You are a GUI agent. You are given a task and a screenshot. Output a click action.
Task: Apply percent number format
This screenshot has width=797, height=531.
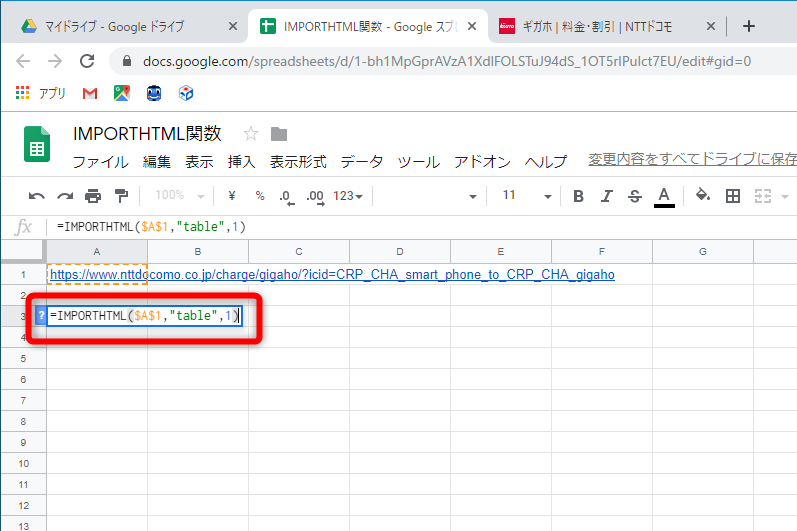260,196
